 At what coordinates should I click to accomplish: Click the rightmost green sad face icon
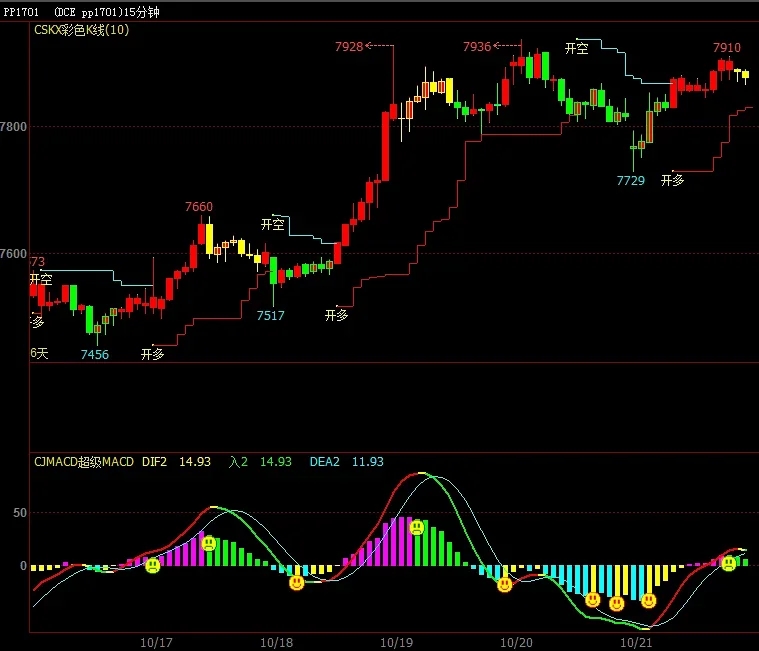(x=729, y=563)
